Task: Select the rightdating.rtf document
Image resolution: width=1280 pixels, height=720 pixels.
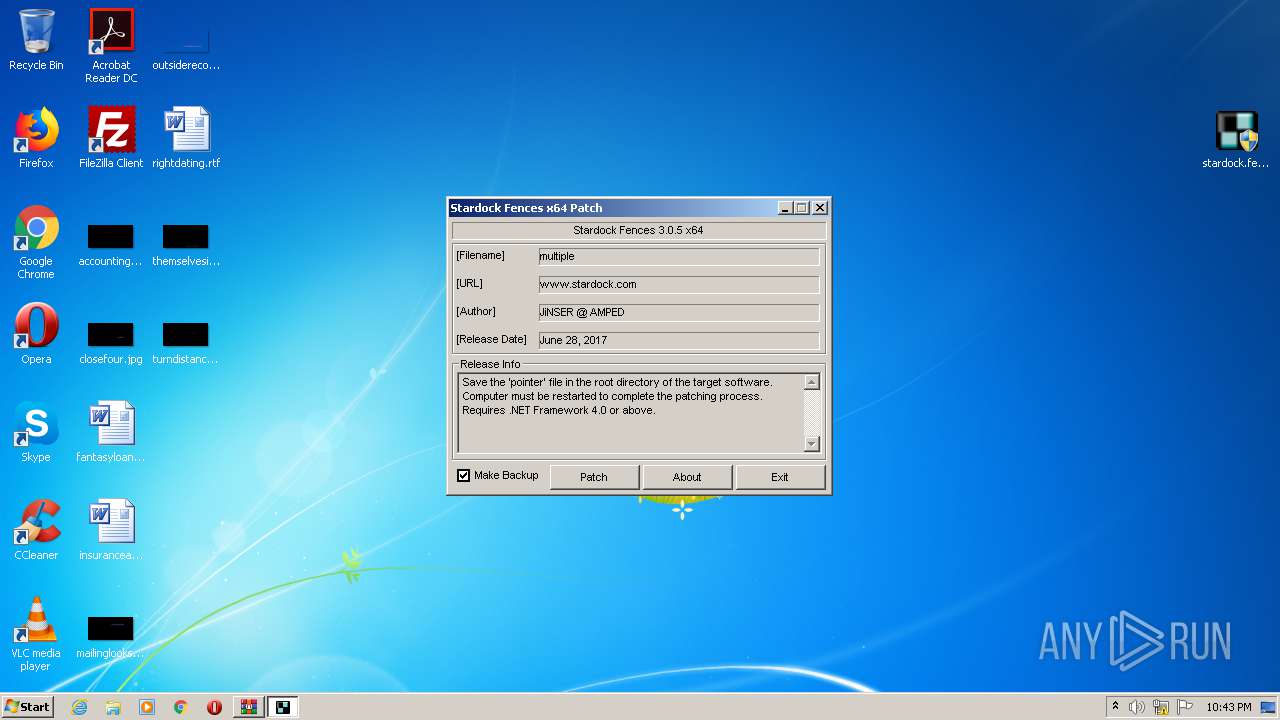Action: point(186,138)
